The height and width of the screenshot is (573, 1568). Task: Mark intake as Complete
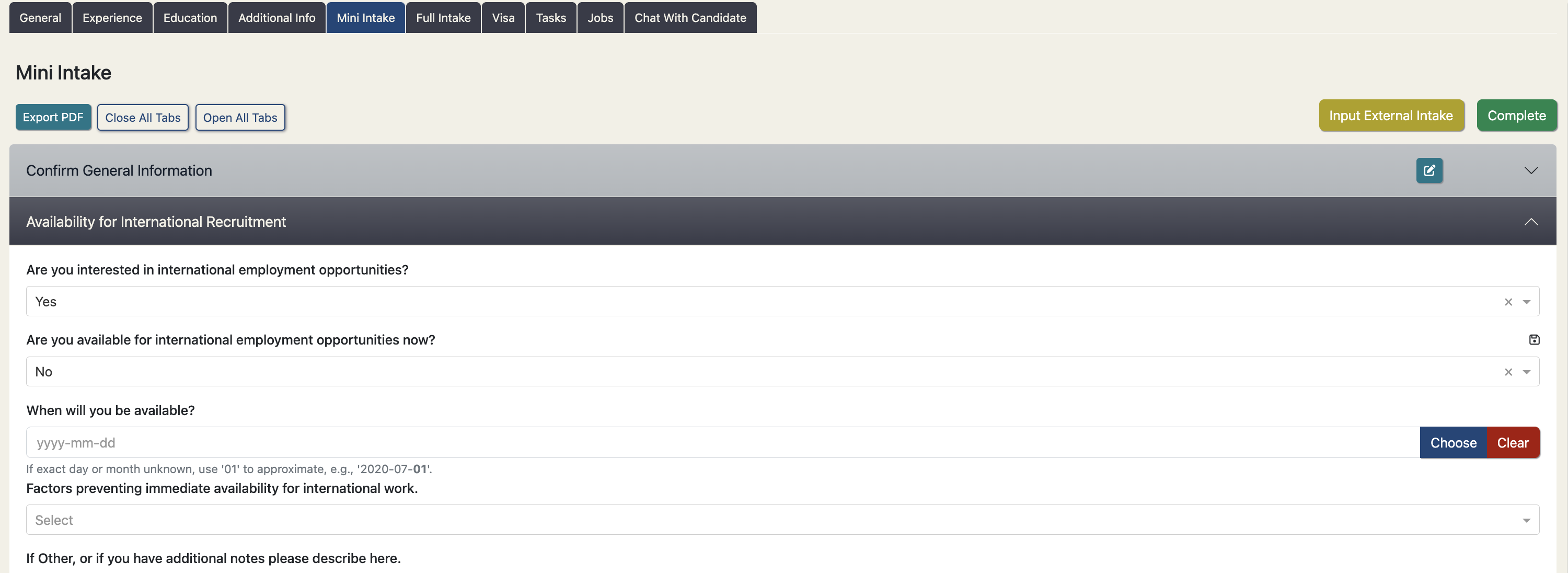coord(1516,116)
